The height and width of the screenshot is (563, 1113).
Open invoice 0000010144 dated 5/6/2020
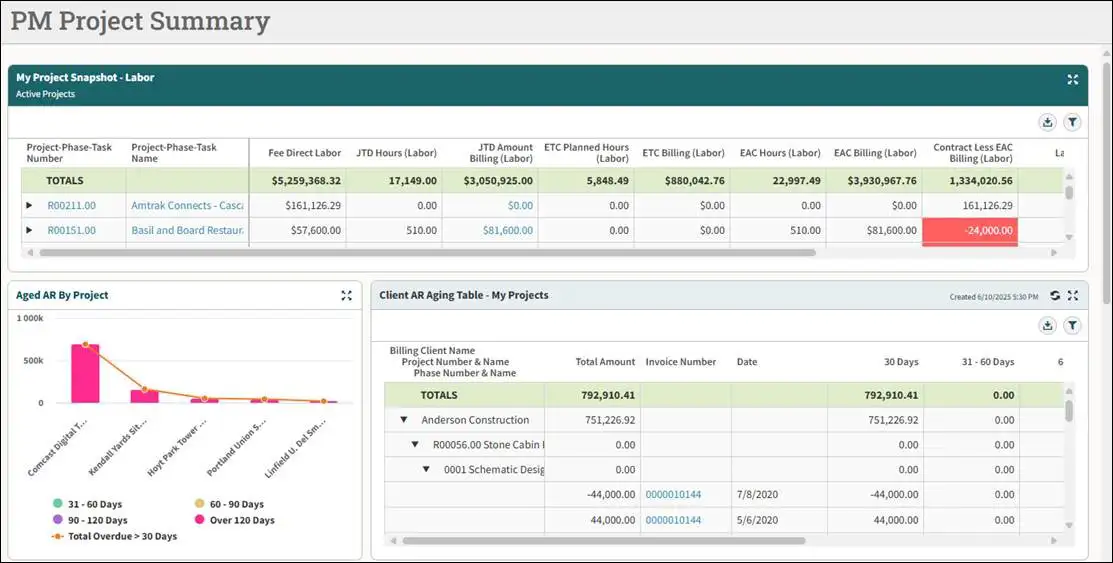pyautogui.click(x=673, y=520)
